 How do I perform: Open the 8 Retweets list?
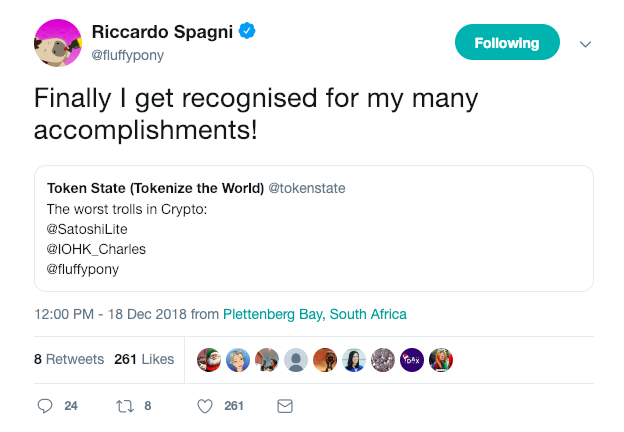click(x=69, y=359)
